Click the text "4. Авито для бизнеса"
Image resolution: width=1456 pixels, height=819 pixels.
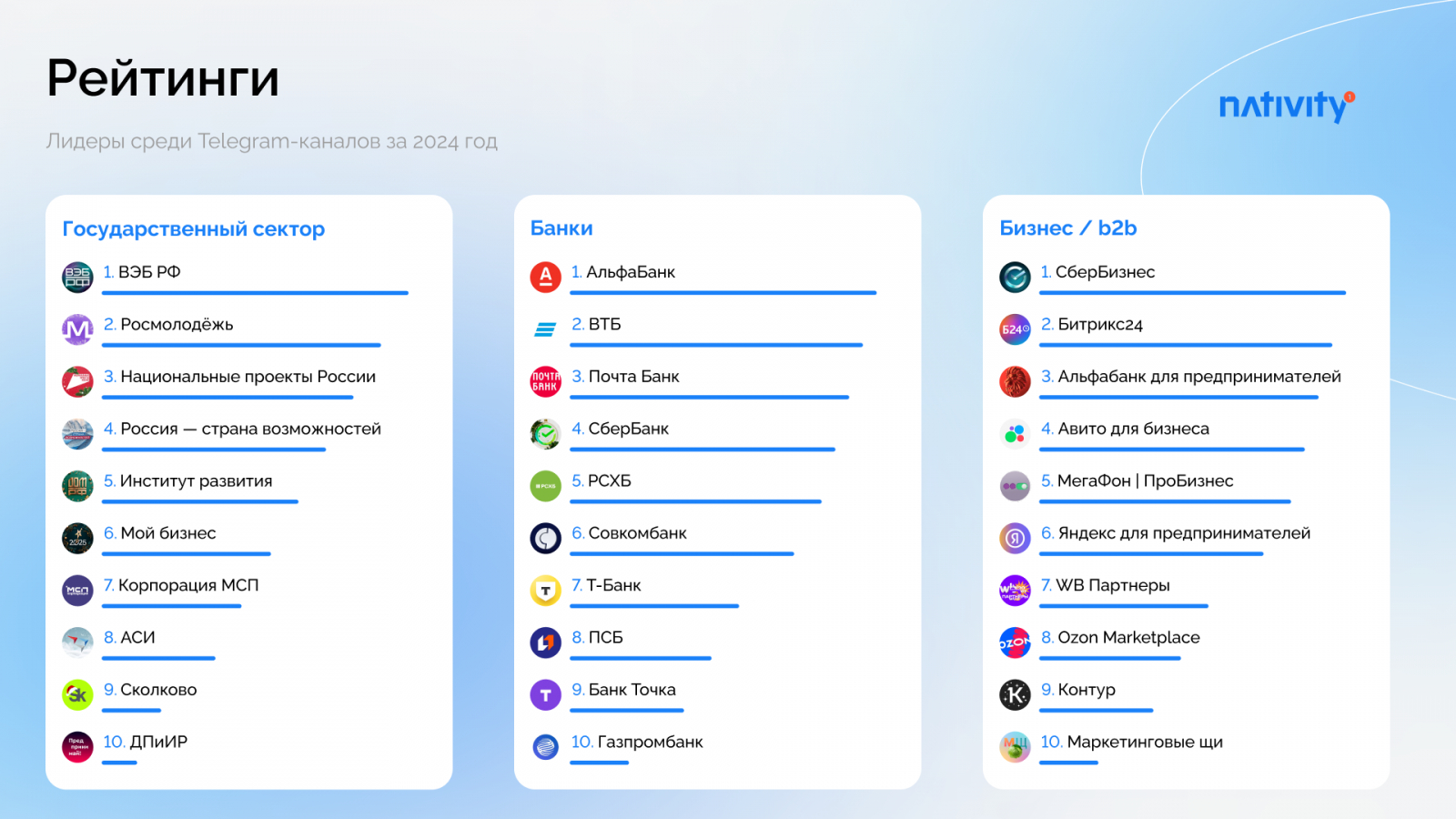1125,429
